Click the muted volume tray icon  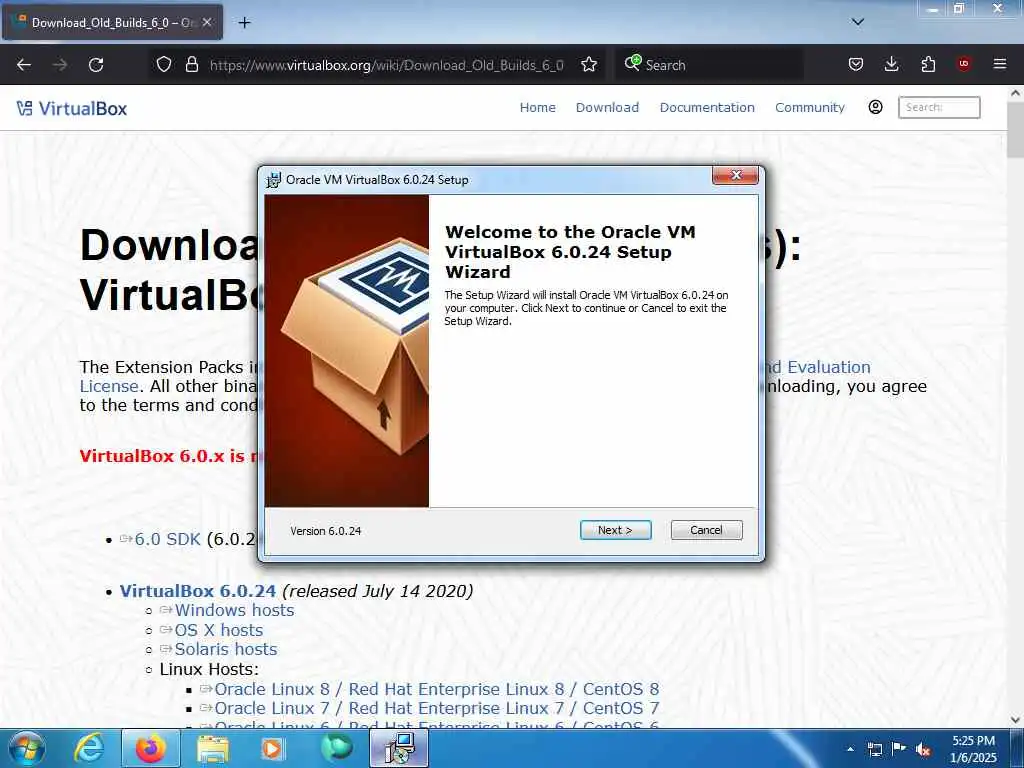pos(923,750)
